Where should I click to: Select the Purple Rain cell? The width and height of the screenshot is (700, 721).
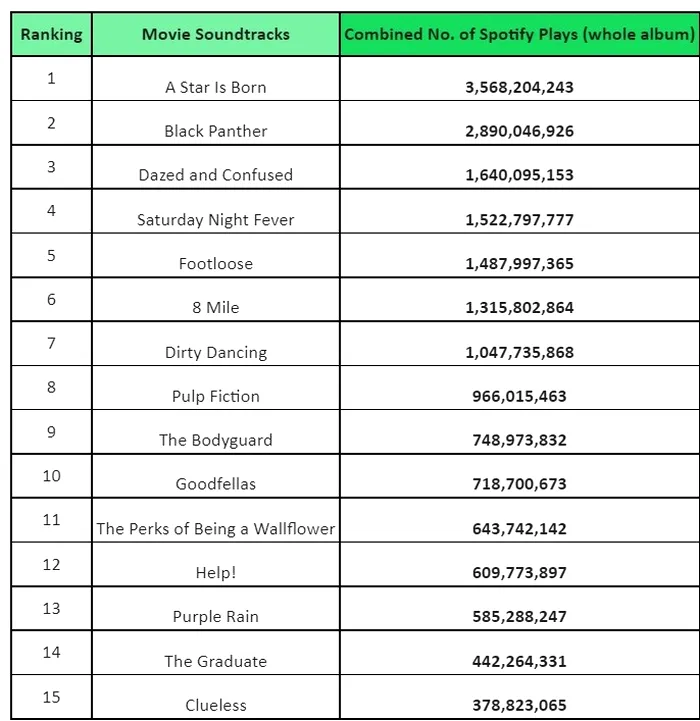[x=215, y=617]
